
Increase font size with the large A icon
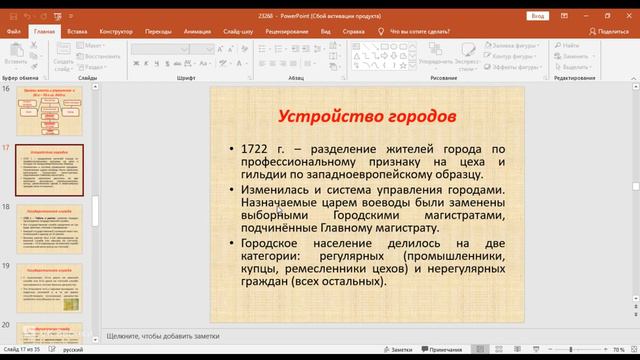click(x=220, y=49)
